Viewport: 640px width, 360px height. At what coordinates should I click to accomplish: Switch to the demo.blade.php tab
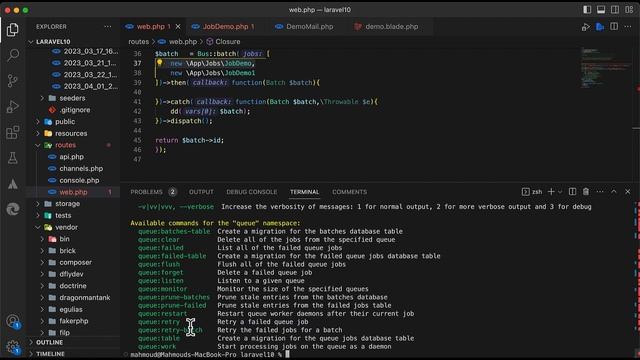[x=391, y=27]
